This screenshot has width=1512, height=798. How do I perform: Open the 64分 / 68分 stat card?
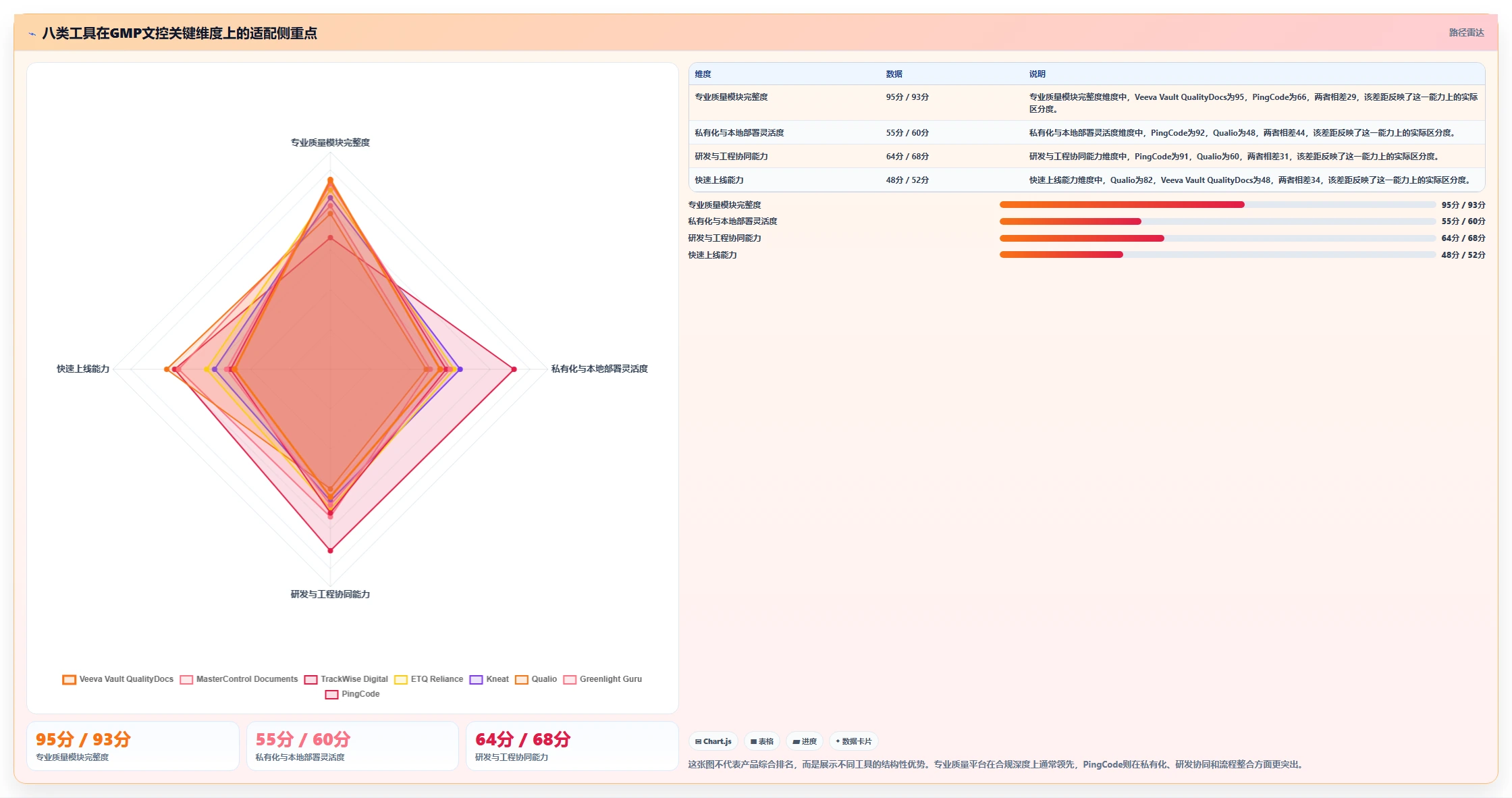point(572,746)
